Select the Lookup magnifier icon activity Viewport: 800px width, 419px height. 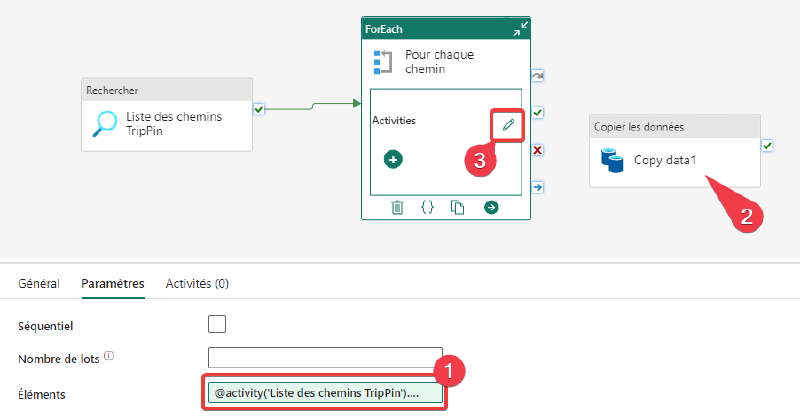(104, 124)
